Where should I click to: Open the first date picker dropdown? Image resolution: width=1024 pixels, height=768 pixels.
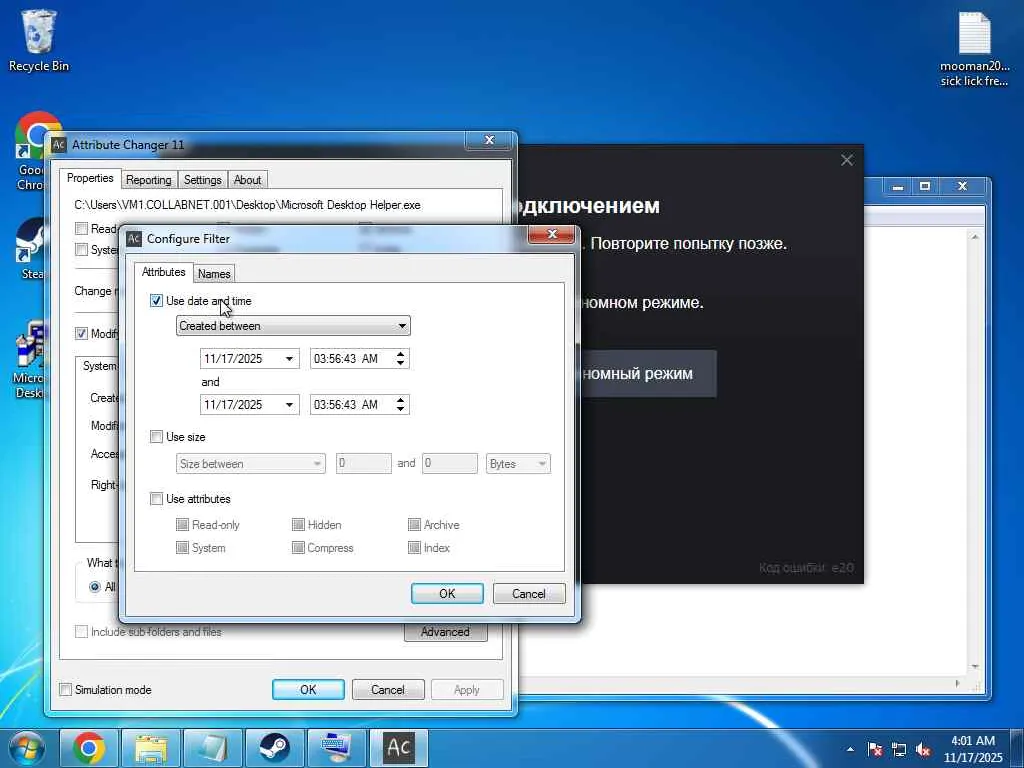point(289,359)
